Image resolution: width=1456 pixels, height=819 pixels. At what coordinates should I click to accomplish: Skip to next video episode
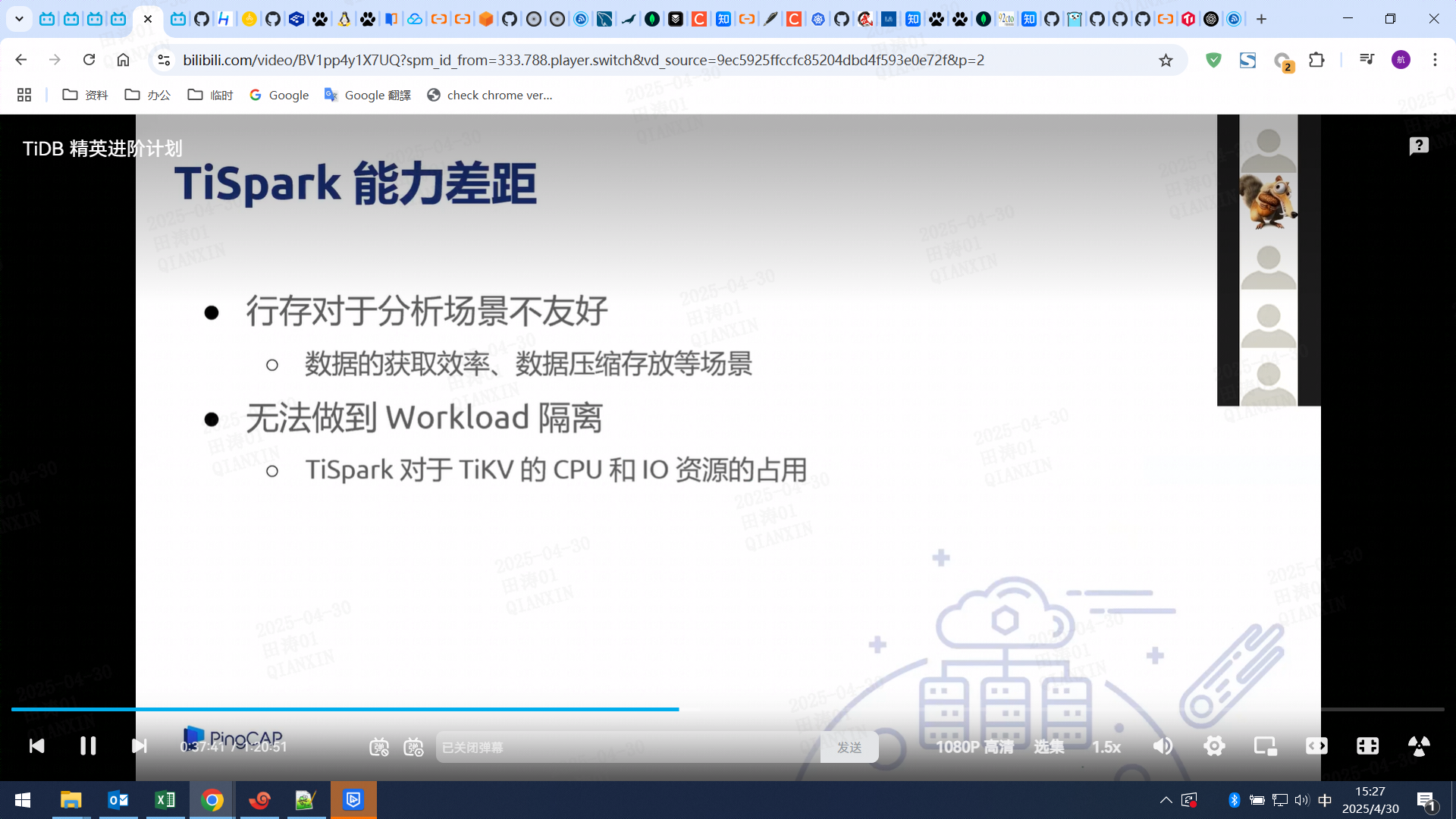point(139,746)
